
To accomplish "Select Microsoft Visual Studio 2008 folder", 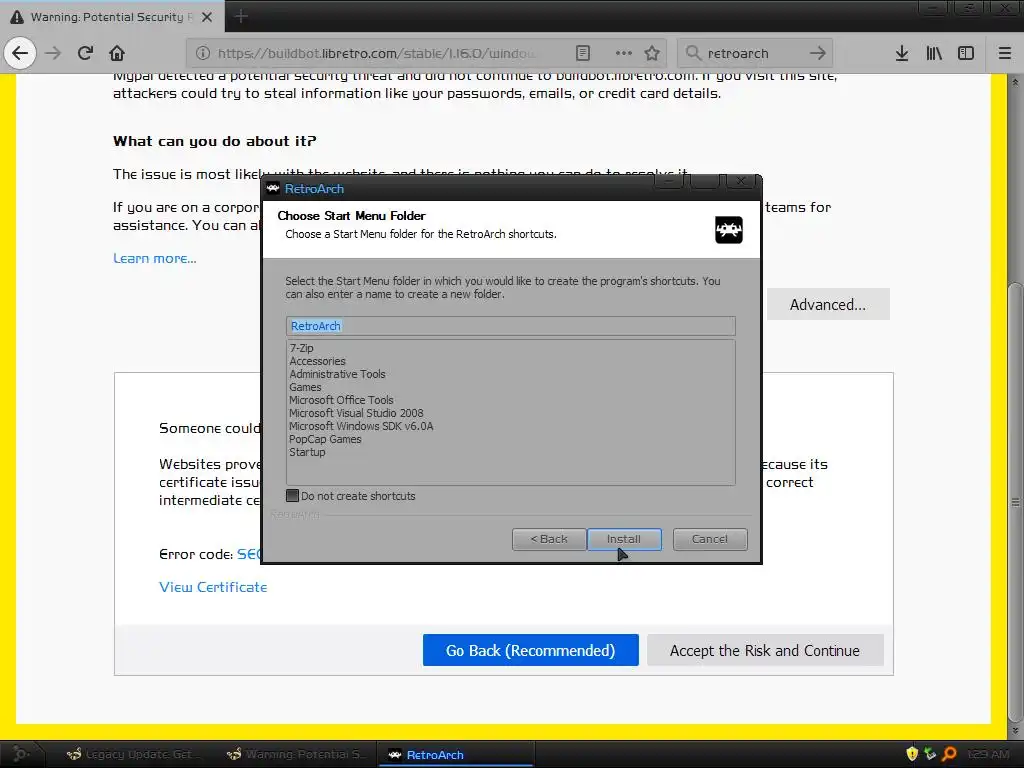I will [356, 413].
